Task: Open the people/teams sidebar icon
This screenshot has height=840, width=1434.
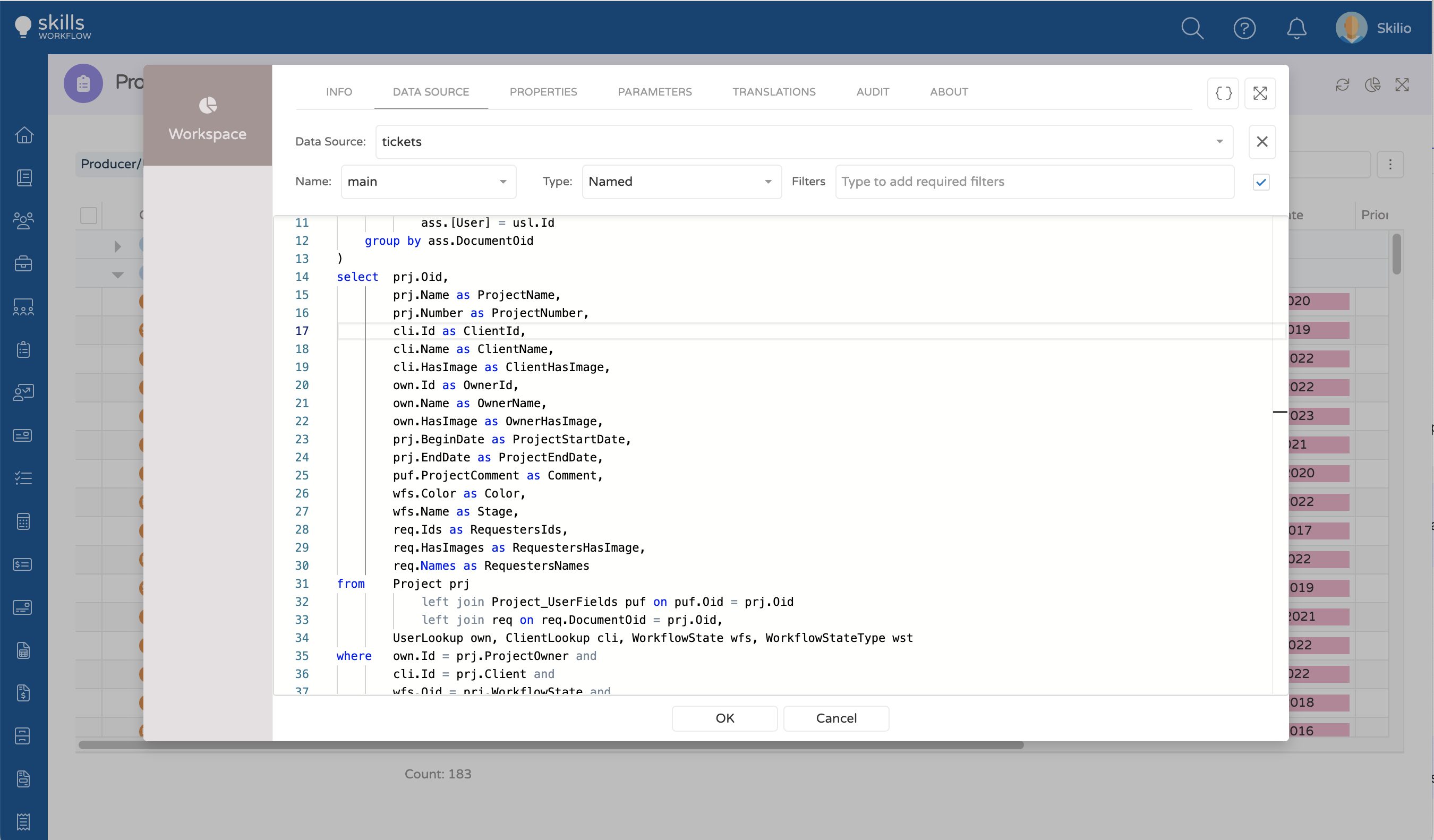Action: [x=23, y=220]
